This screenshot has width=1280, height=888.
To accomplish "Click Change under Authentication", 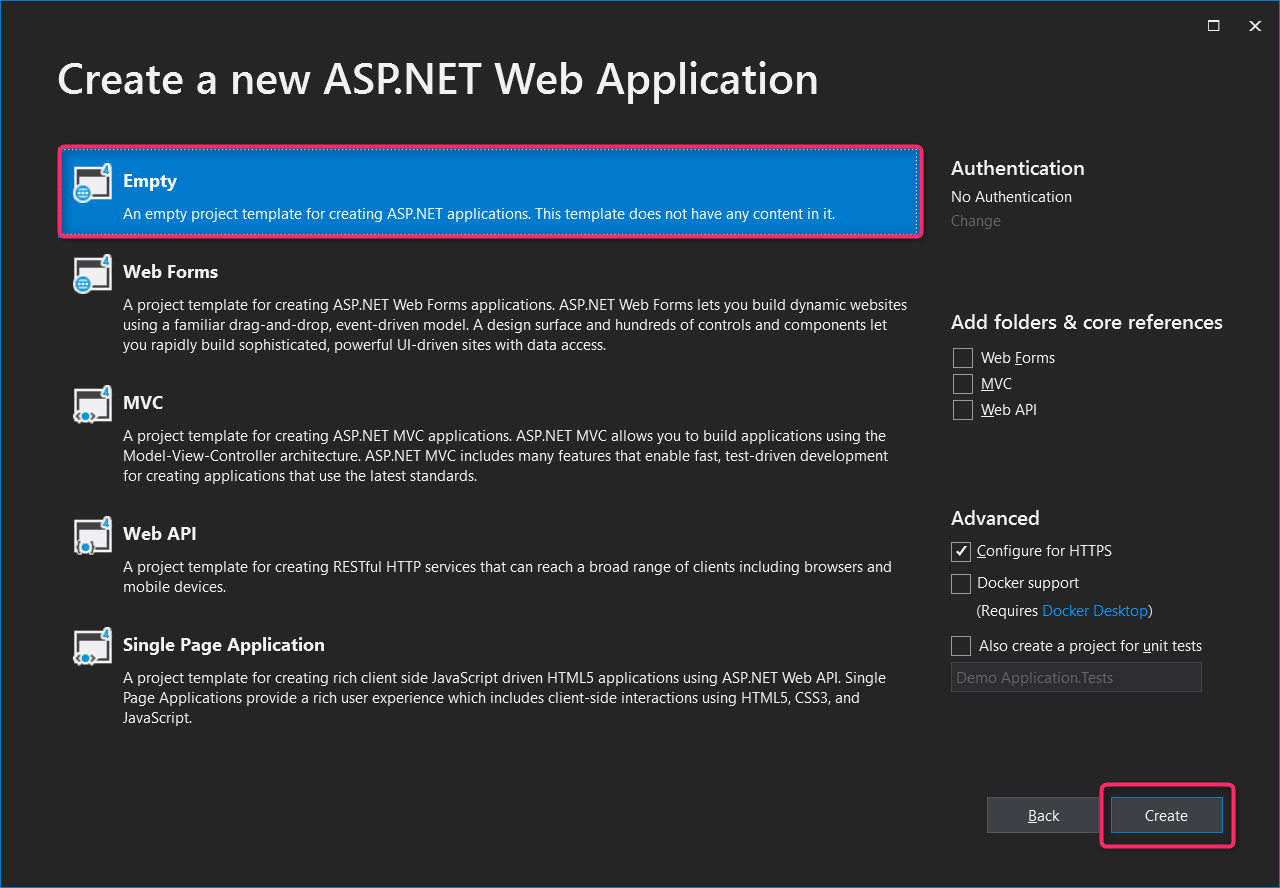I will pyautogui.click(x=976, y=221).
